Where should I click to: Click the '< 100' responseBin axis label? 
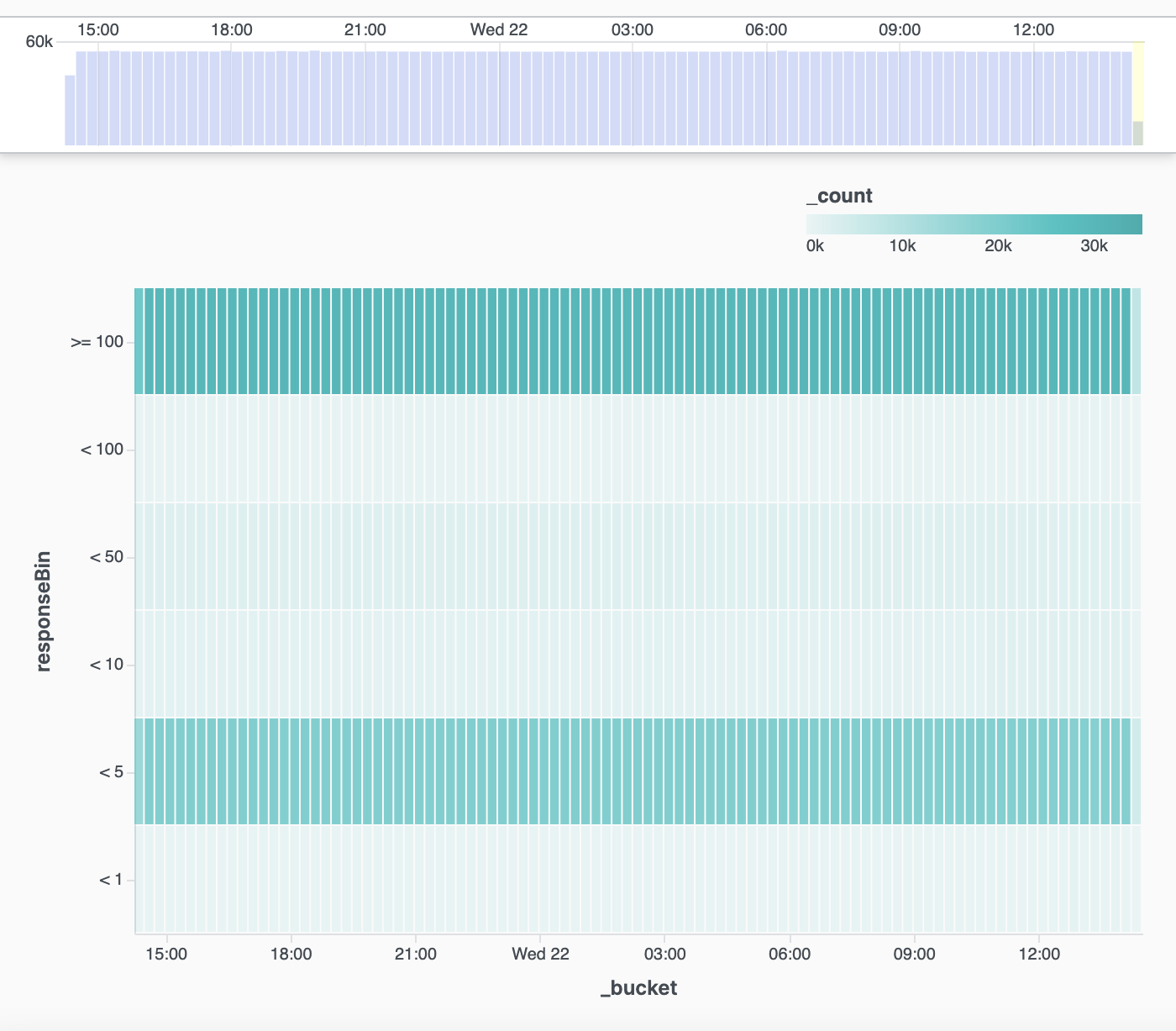click(102, 450)
